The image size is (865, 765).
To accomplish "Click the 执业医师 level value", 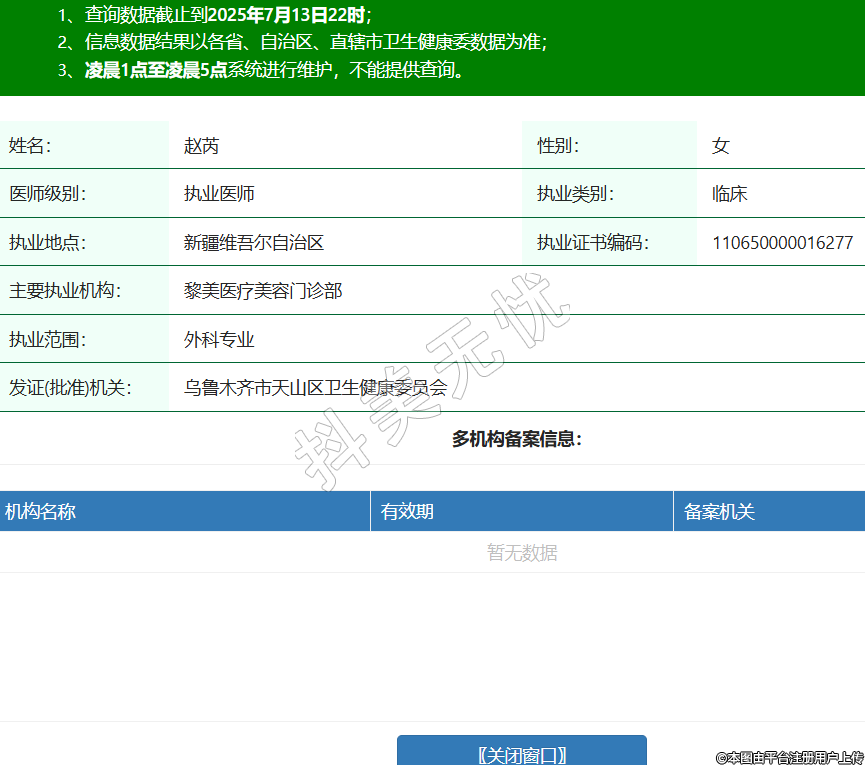I will point(219,194).
